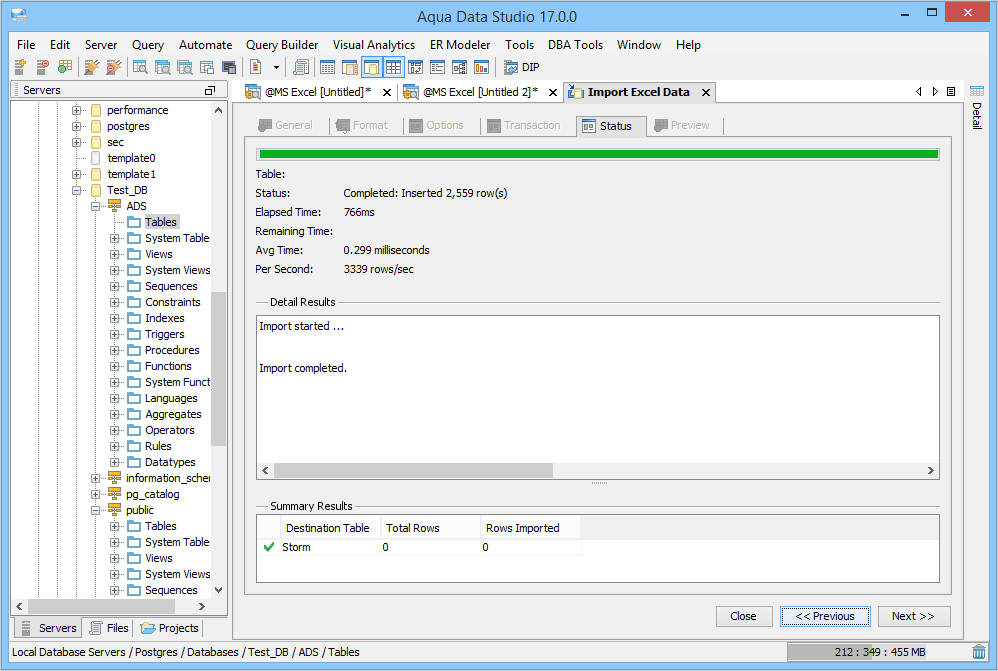The height and width of the screenshot is (671, 998).
Task: Expand the postgres database node
Action: 76,126
